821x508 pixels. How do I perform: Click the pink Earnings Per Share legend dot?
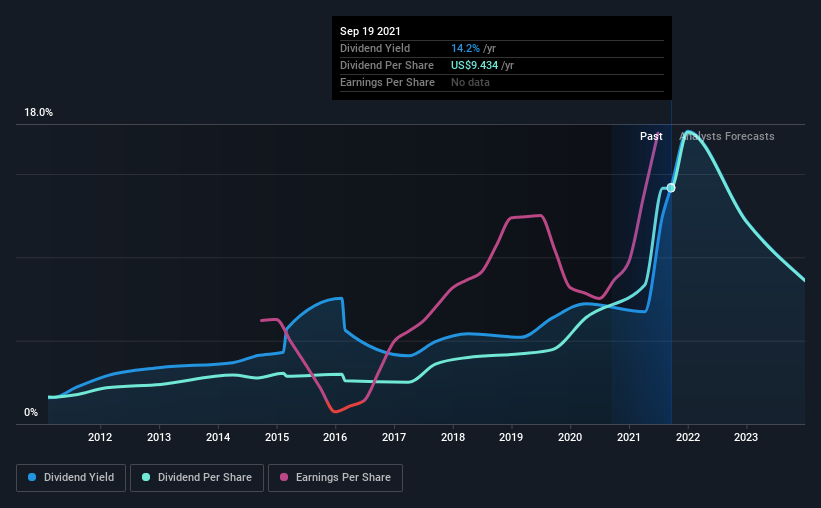pyautogui.click(x=284, y=477)
